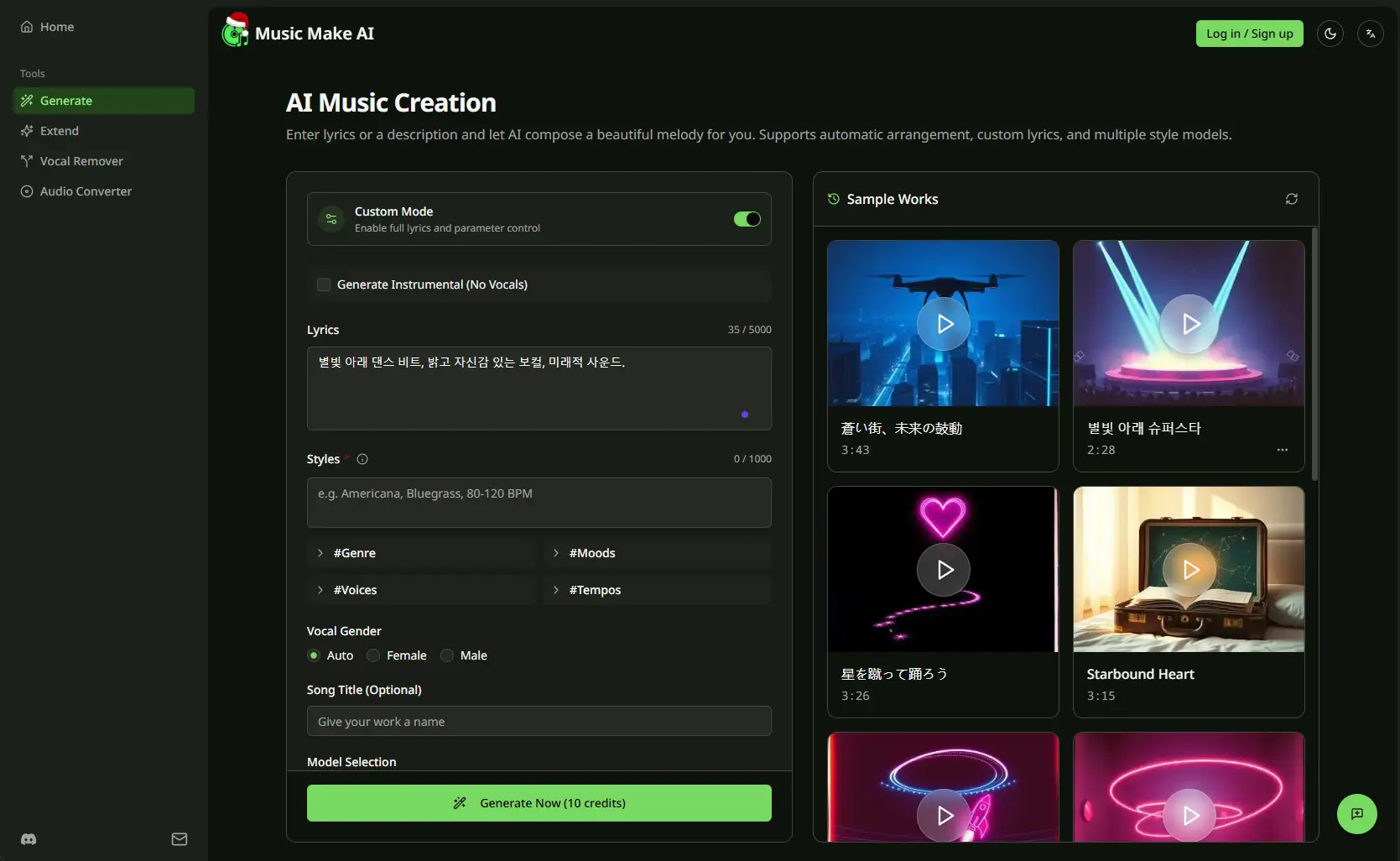The image size is (1400, 861).
Task: Refresh the Sample Works list
Action: coord(1291,199)
